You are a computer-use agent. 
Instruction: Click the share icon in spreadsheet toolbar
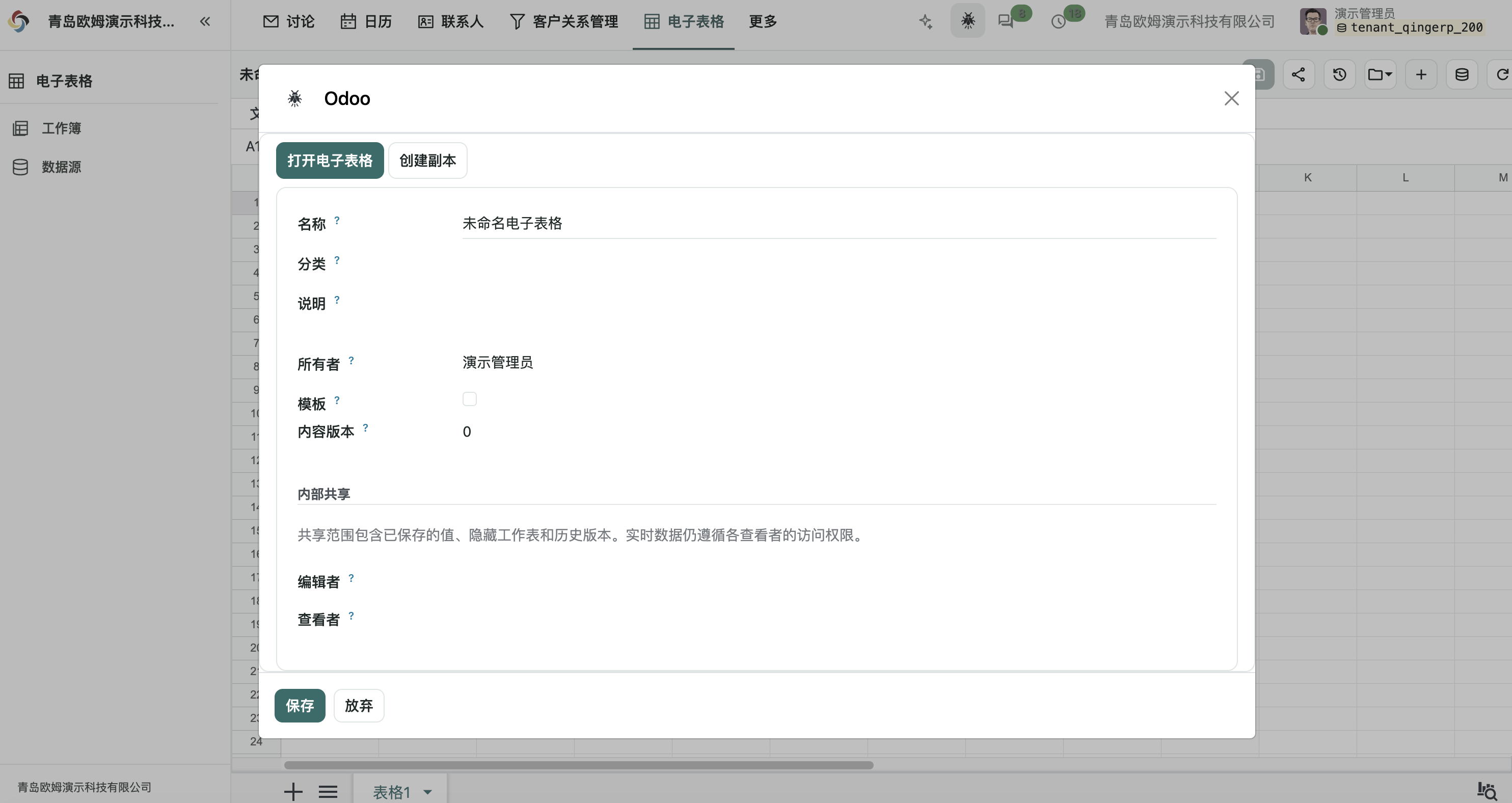(1299, 74)
